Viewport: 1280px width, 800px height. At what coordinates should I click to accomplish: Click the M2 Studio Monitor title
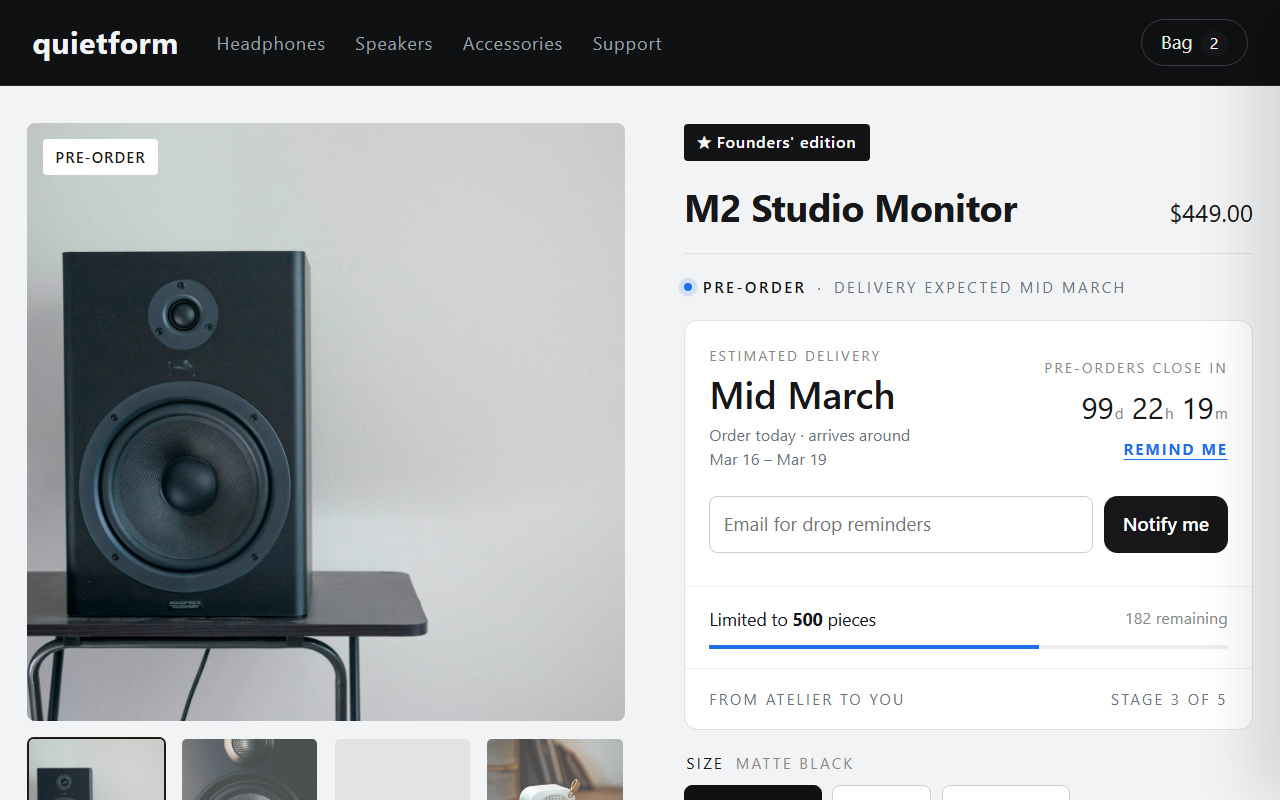[851, 209]
